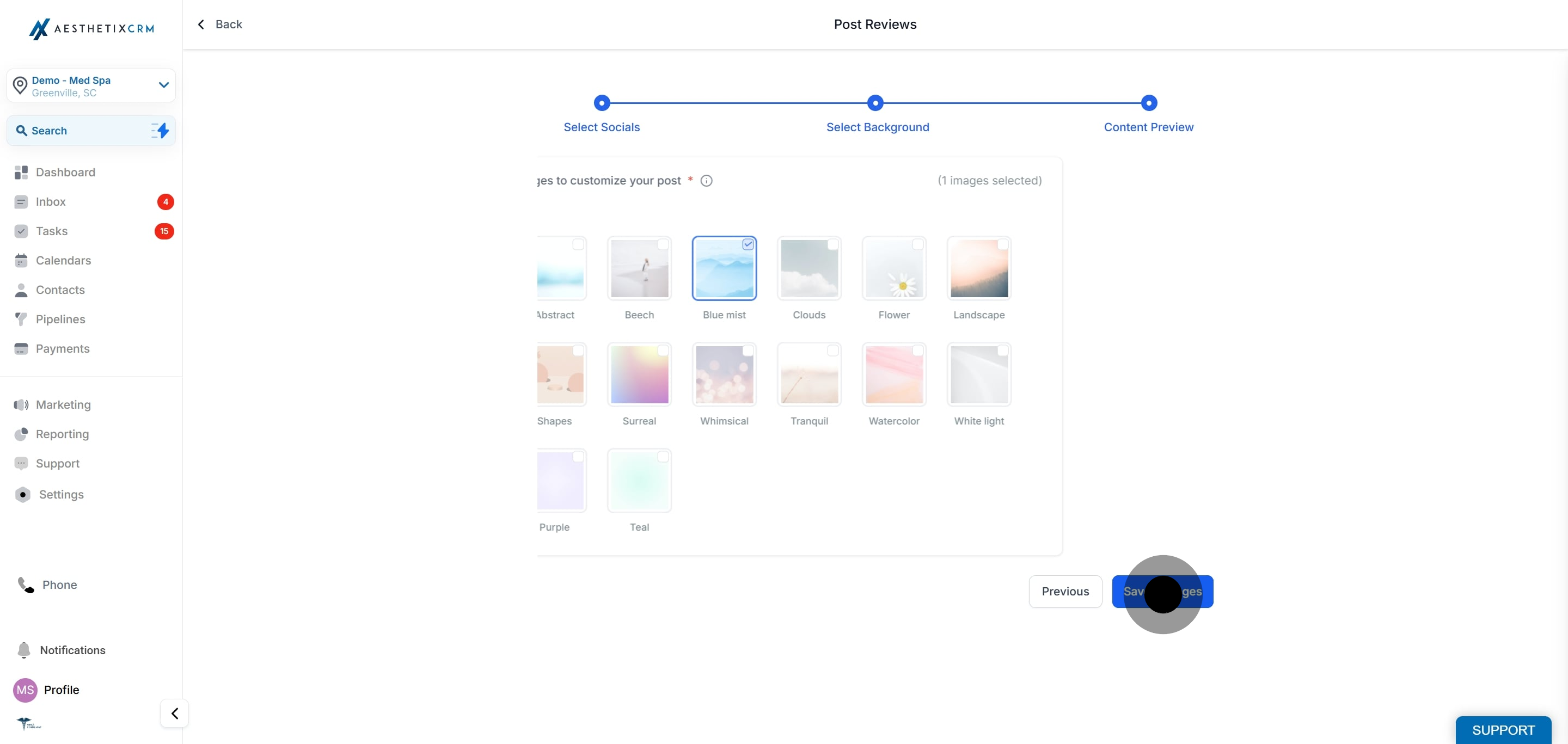Go back using the Back chevron
This screenshot has width=1568, height=744.
[x=201, y=24]
